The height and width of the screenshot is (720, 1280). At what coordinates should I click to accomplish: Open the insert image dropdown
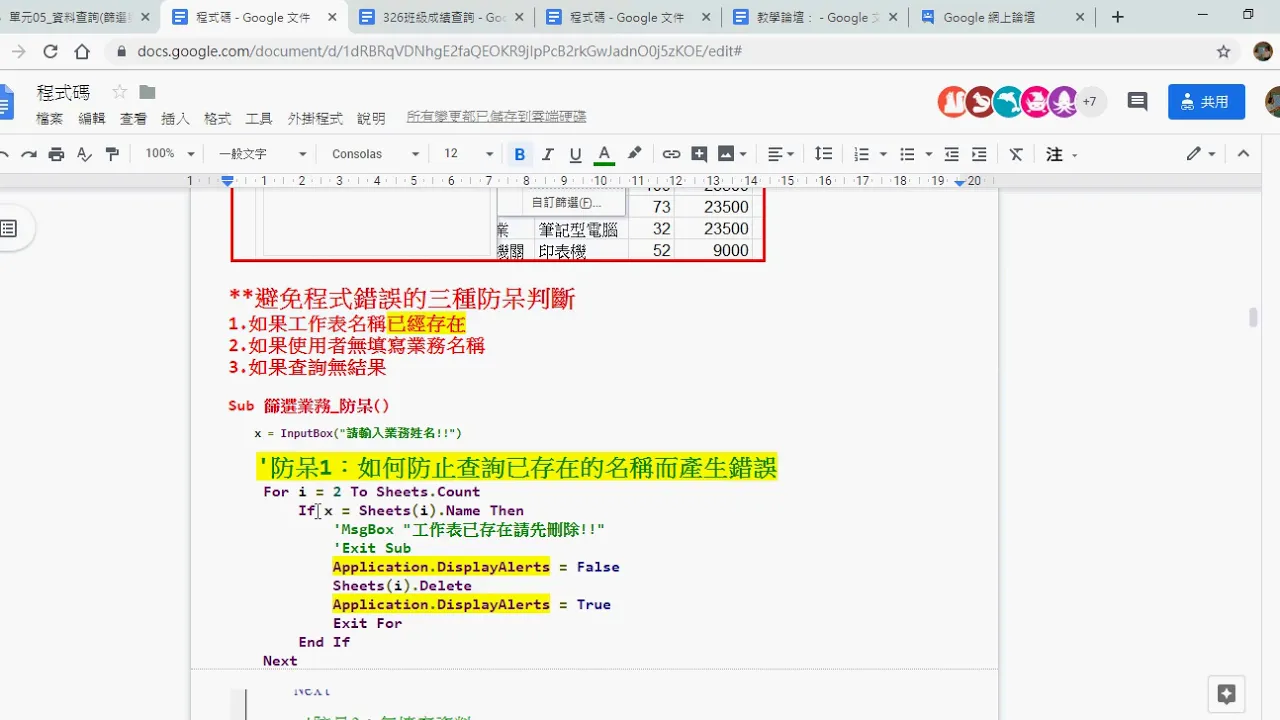tap(733, 154)
